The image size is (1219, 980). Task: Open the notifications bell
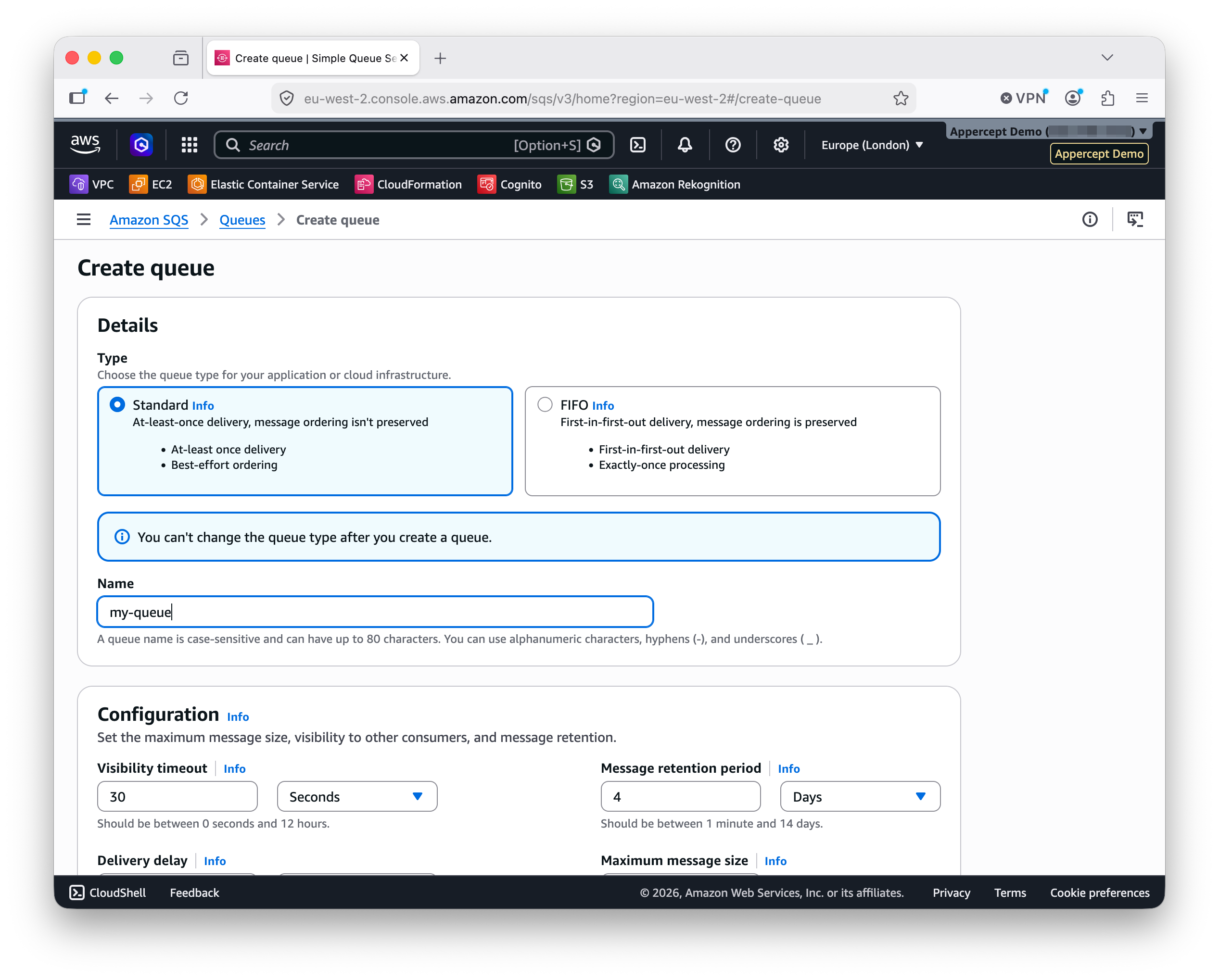tap(685, 145)
